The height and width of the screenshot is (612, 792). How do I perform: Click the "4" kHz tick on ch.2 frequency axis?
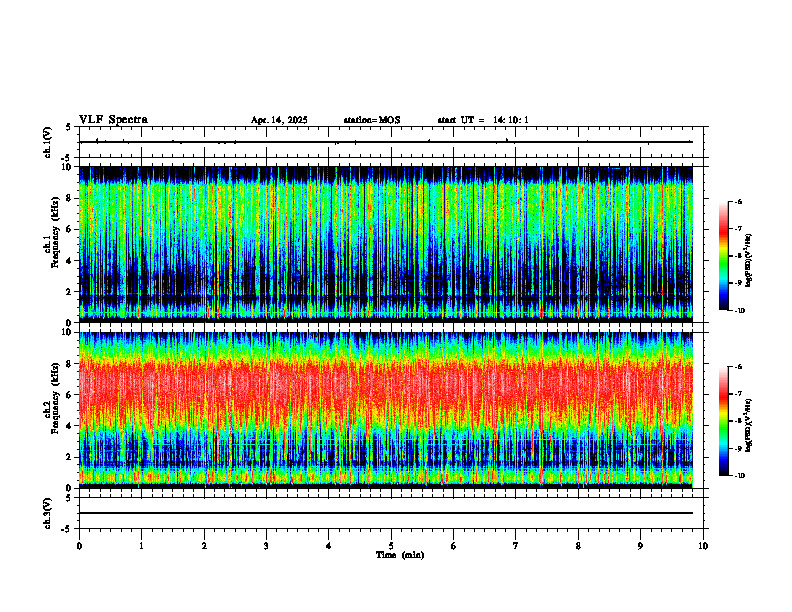[x=70, y=426]
